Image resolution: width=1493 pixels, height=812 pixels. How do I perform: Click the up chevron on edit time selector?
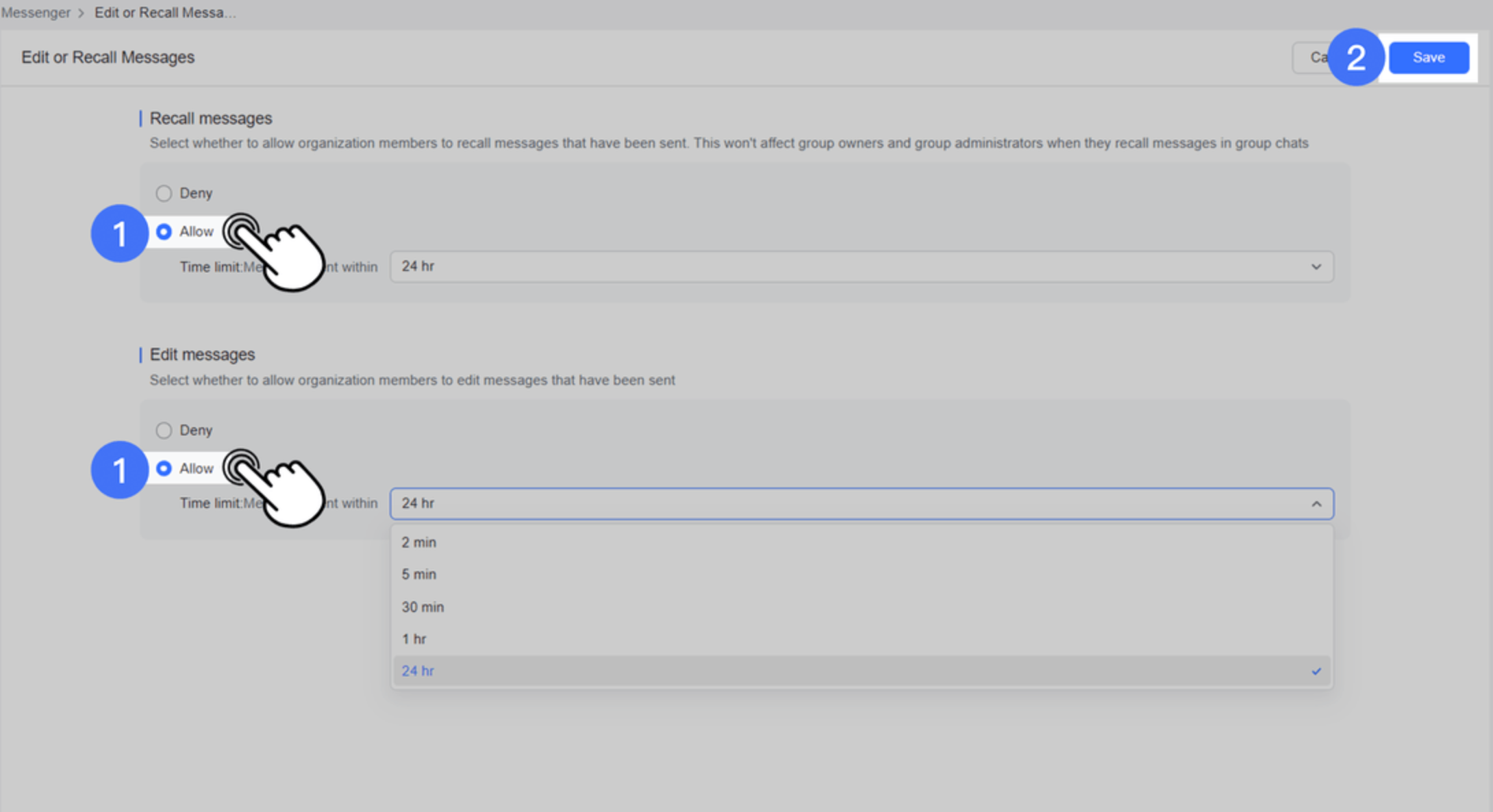pos(1316,505)
